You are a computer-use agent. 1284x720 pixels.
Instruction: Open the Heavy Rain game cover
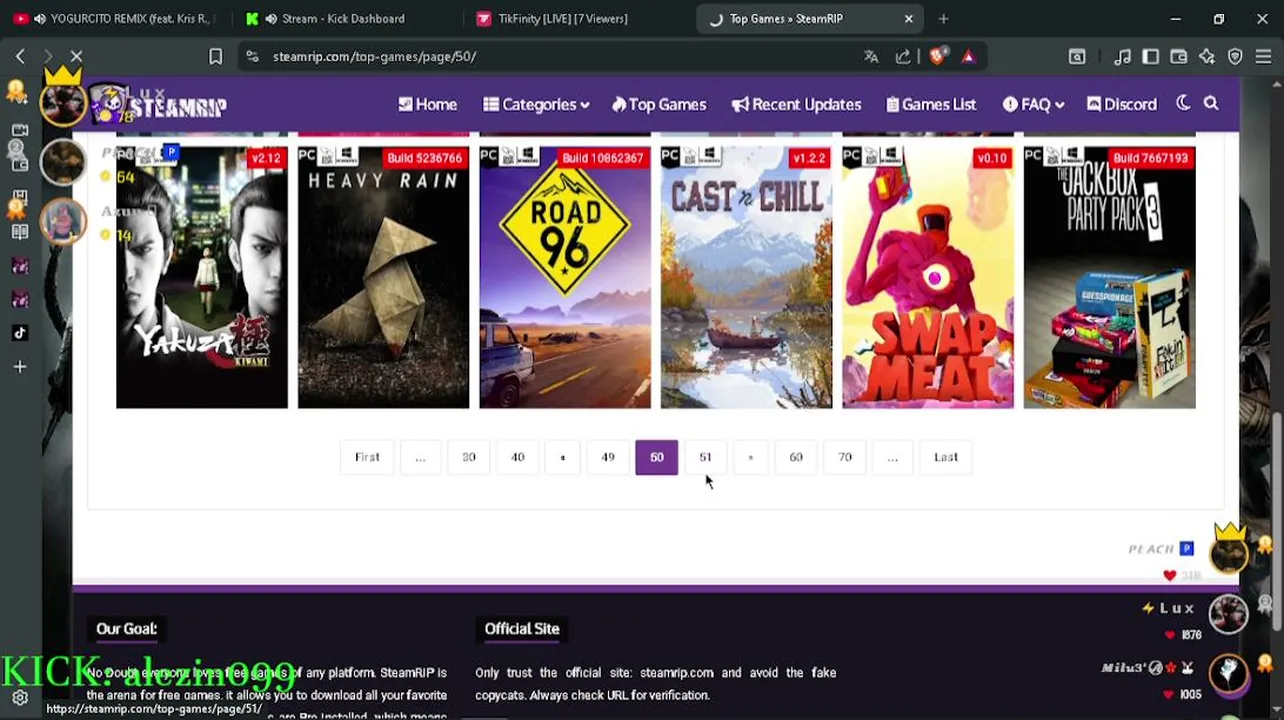[383, 277]
